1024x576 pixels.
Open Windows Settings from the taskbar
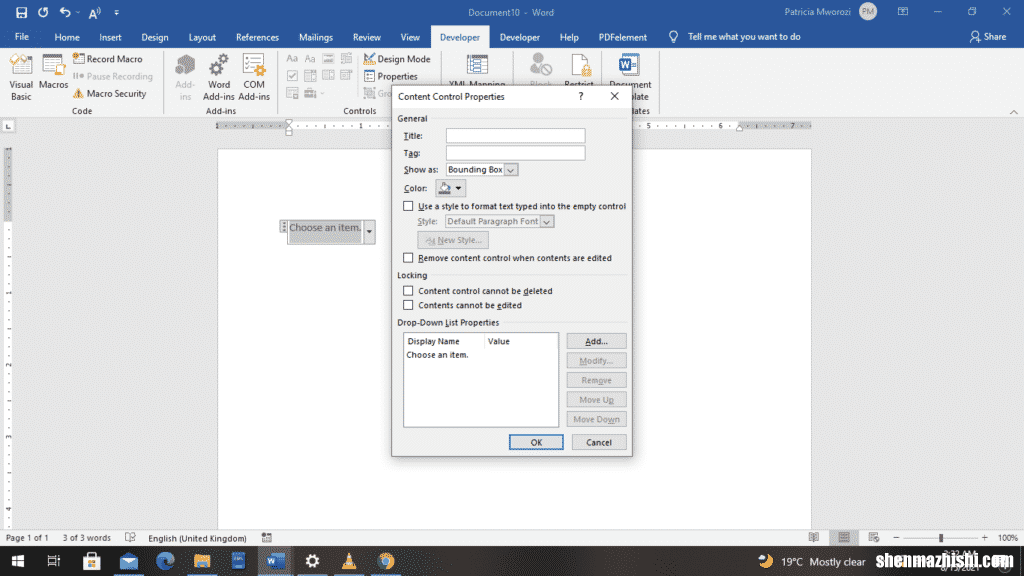312,561
